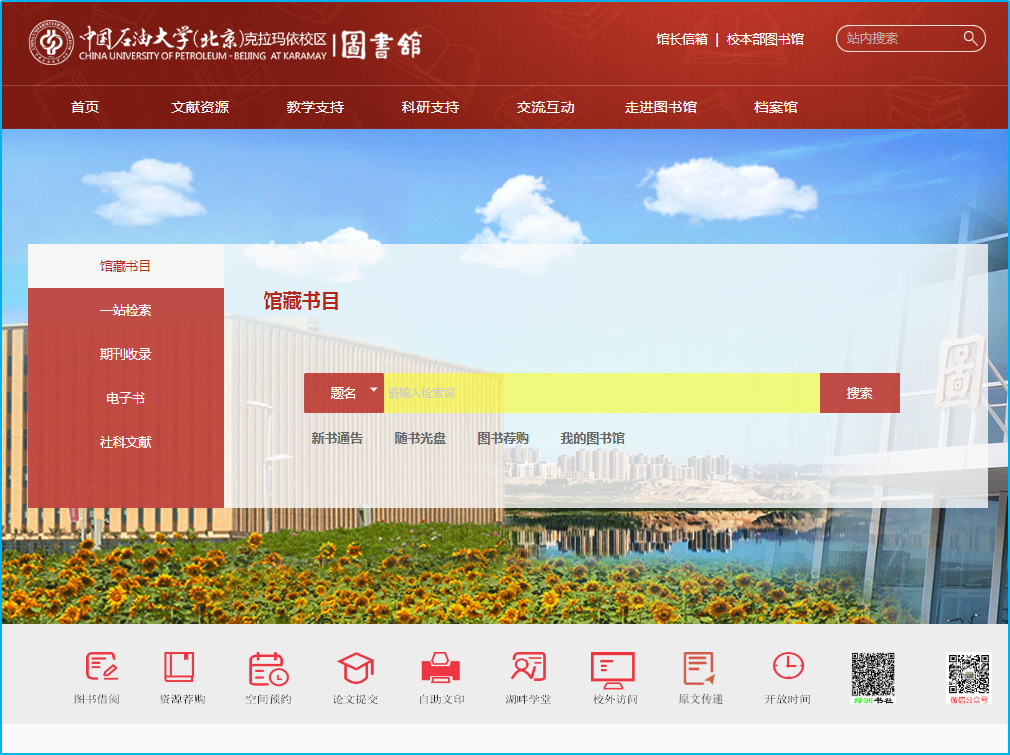Viewport: 1010px width, 755px height.
Task: Open the 湖畔学堂 icon
Action: click(x=528, y=667)
